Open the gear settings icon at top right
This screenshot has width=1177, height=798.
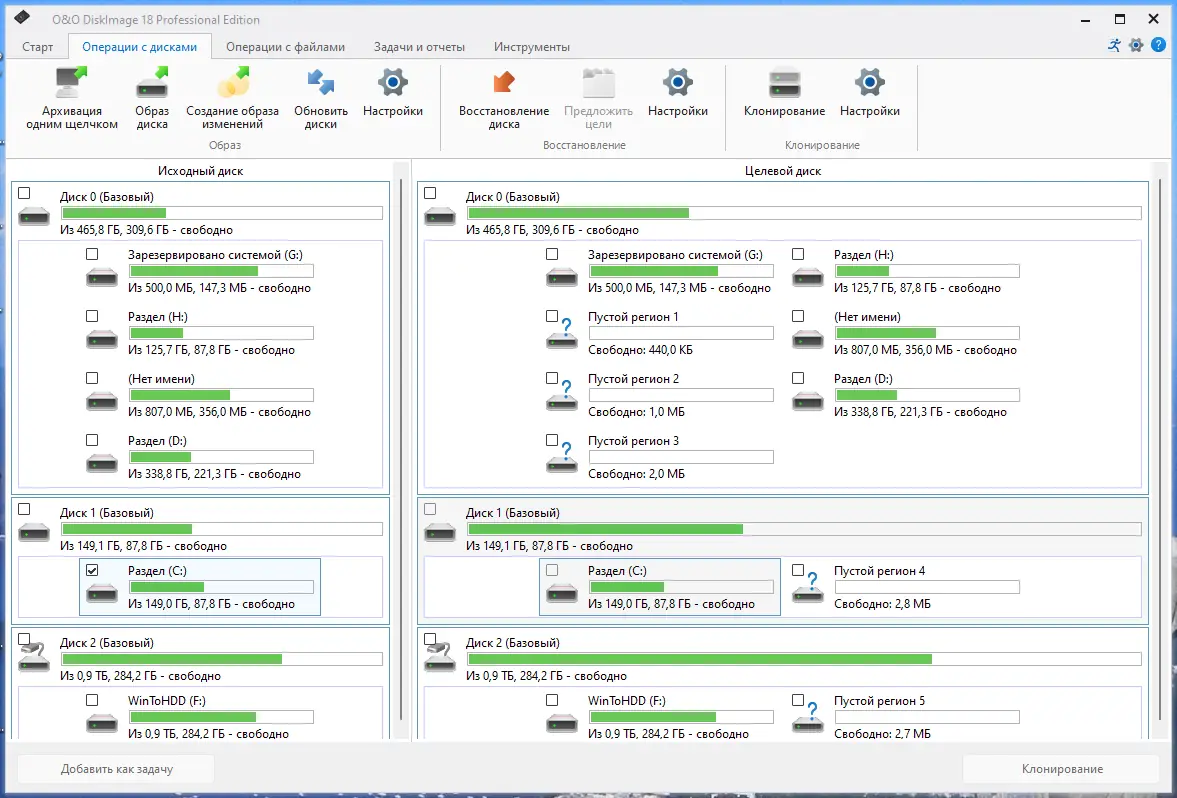tap(1136, 45)
